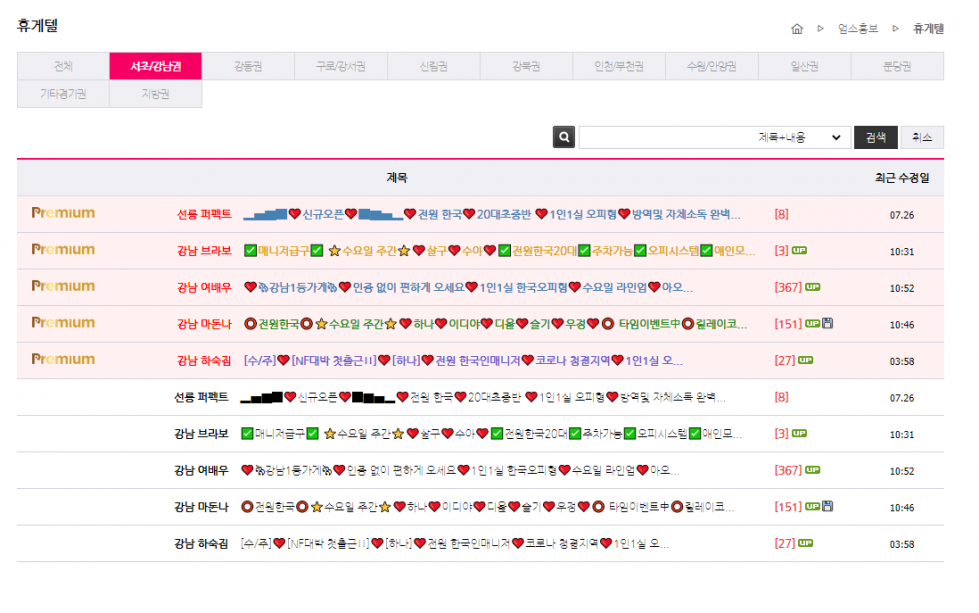Screen dimensions: 979x613
Task: Open non-premium 강남 하숙집 post title
Action: [455, 544]
